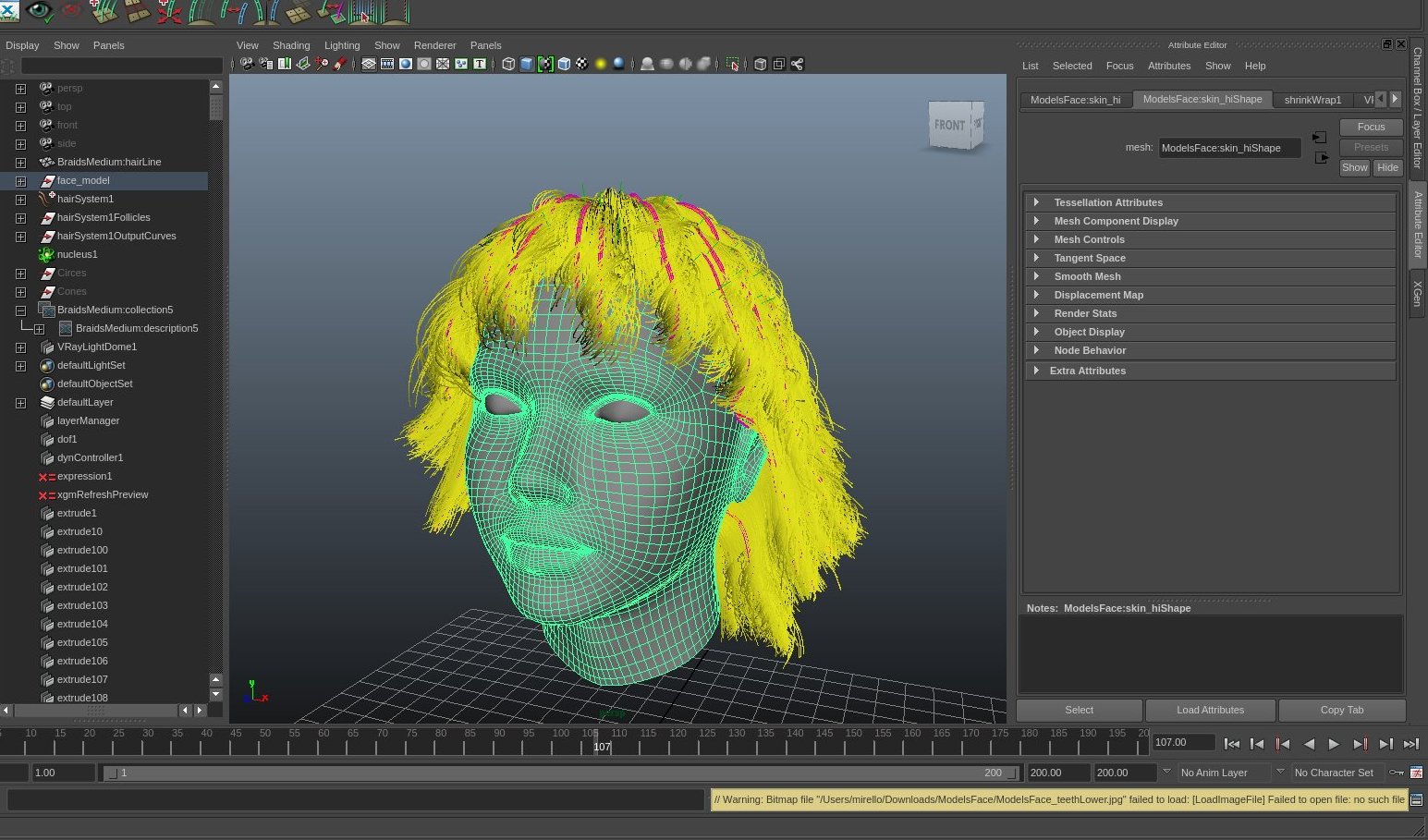Open the script editor icon
Screen dimensions: 1428x840
point(1416,799)
